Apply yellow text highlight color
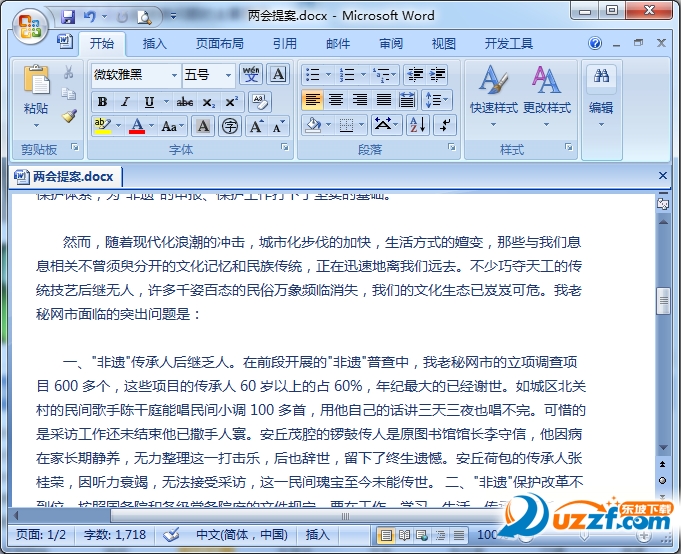This screenshot has width=681, height=554. (x=103, y=126)
